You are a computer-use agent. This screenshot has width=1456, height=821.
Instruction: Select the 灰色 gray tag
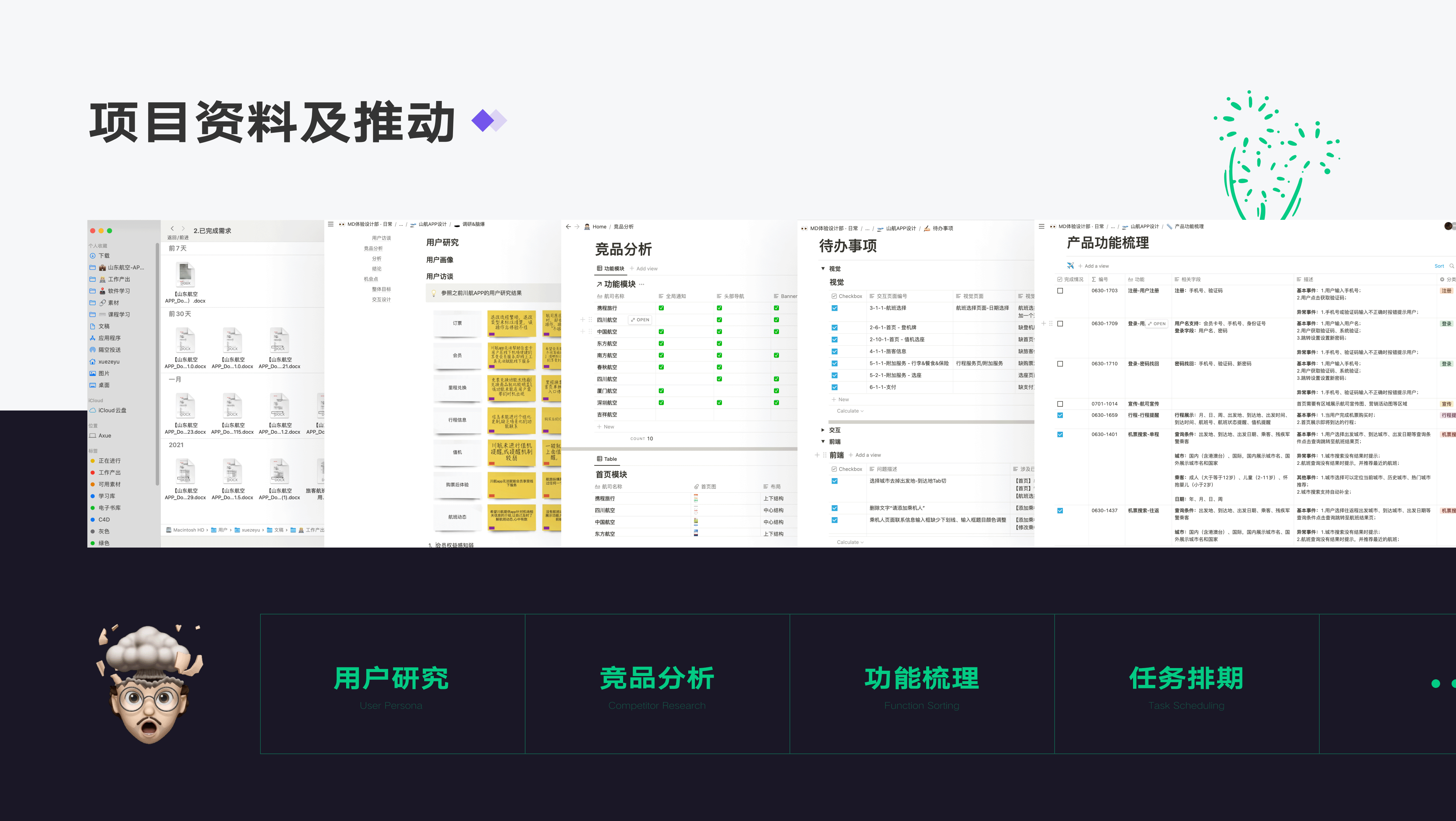tap(100, 532)
